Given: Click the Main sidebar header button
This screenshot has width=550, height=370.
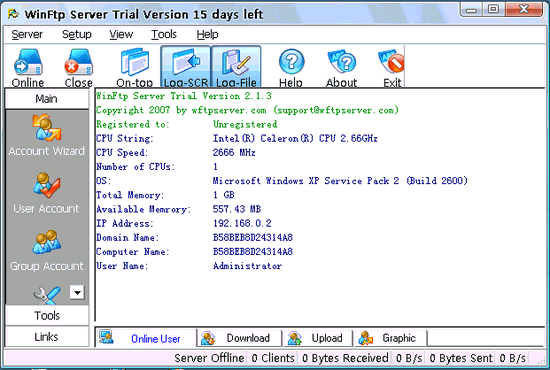Looking at the screenshot, I should coord(47,99).
